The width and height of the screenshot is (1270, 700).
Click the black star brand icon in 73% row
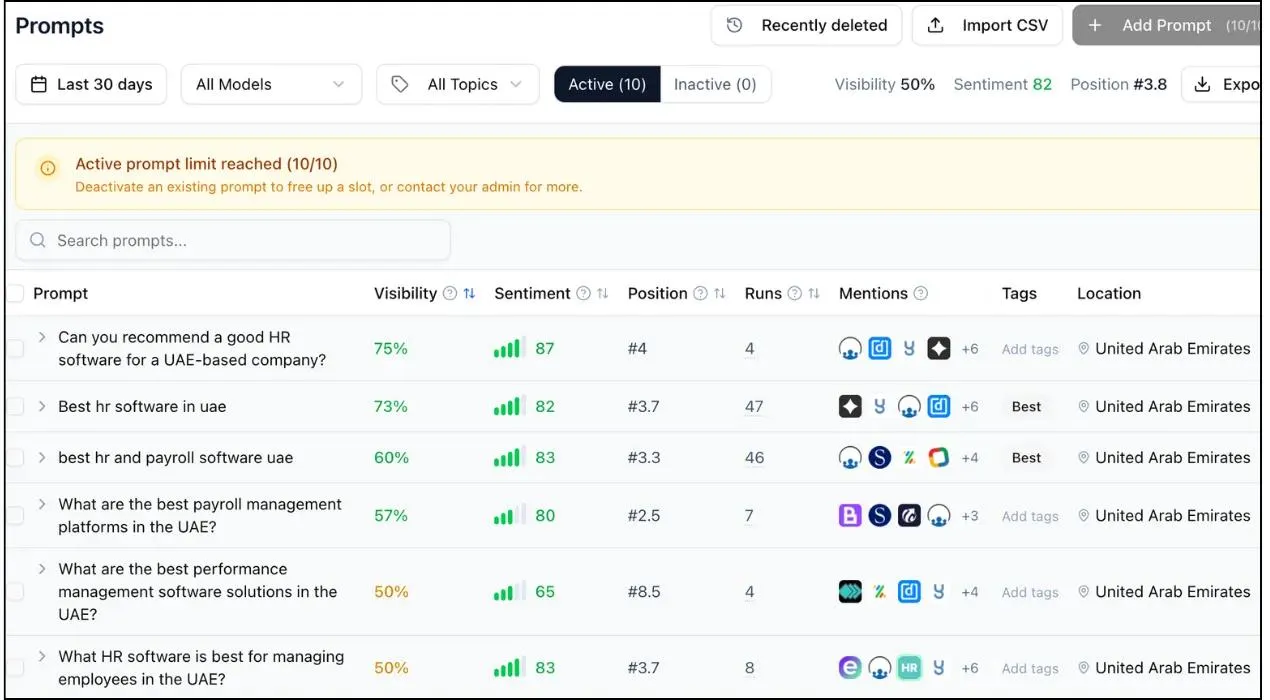coord(850,407)
